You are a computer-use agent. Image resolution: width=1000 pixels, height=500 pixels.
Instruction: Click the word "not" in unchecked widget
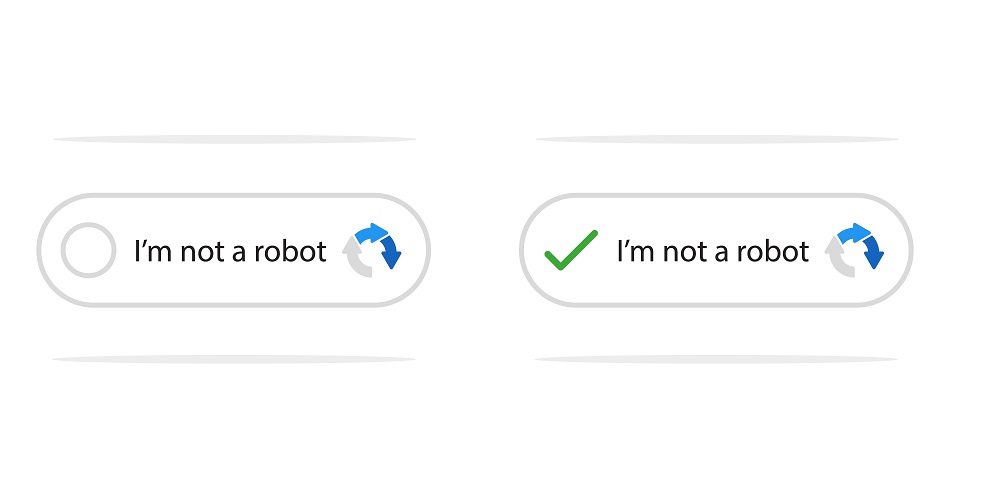(x=202, y=252)
